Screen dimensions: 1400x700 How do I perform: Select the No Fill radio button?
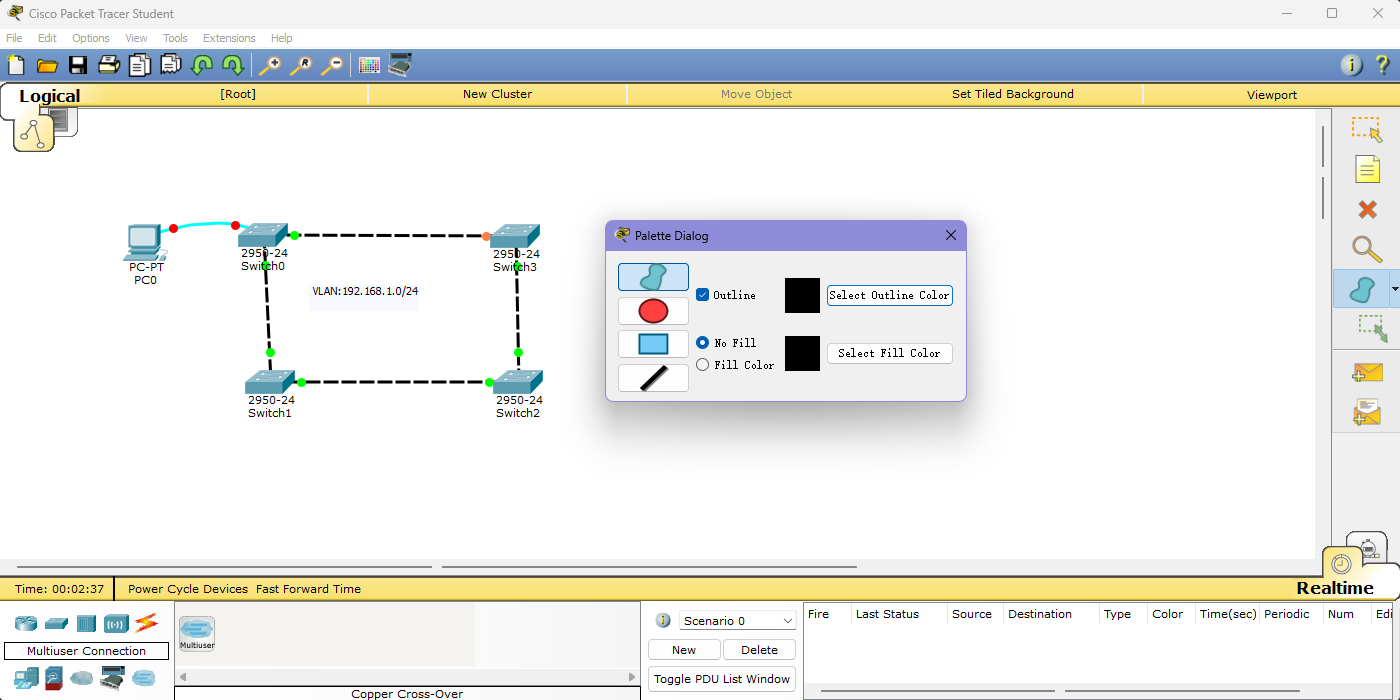pos(703,343)
